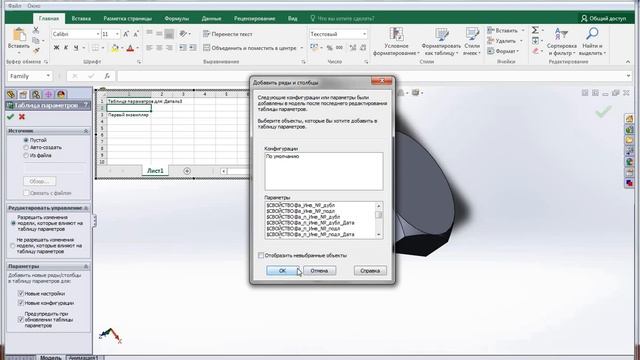Open Cell Styles (Стили ячеек)
Image resolution: width=640 pixels, height=360 pixels.
[471, 42]
